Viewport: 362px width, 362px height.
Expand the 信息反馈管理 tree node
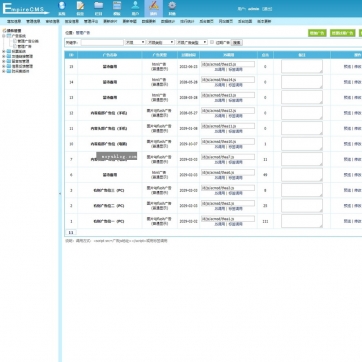click(4, 66)
